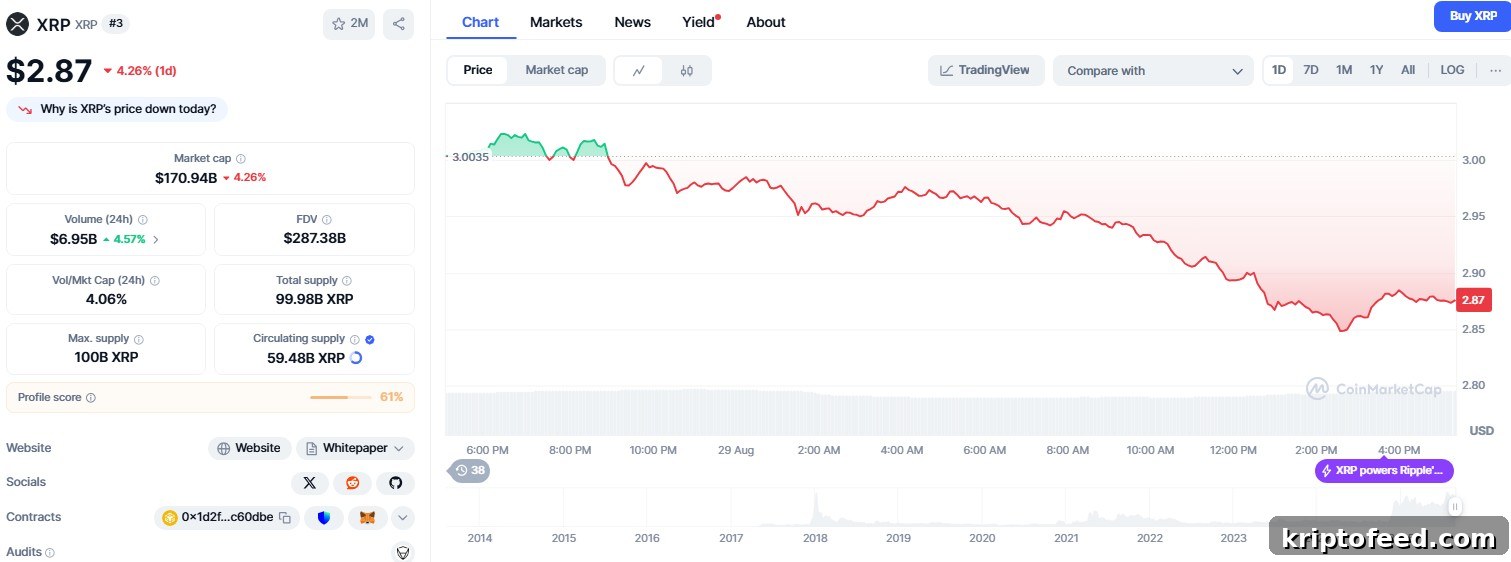The width and height of the screenshot is (1511, 562).
Task: Click the circulating supply progress ring
Action: 356,358
